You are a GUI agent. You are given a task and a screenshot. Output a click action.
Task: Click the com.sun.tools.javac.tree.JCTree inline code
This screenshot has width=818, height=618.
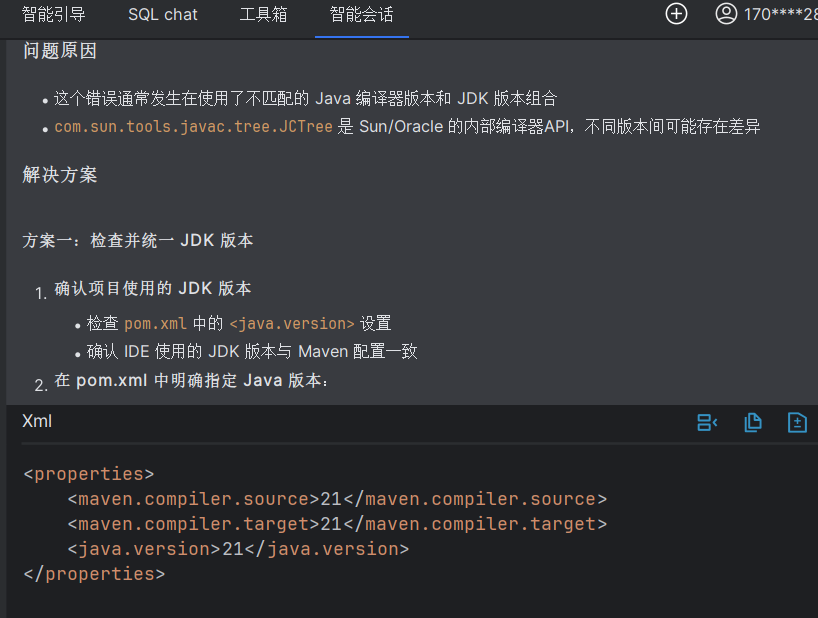[x=193, y=127]
